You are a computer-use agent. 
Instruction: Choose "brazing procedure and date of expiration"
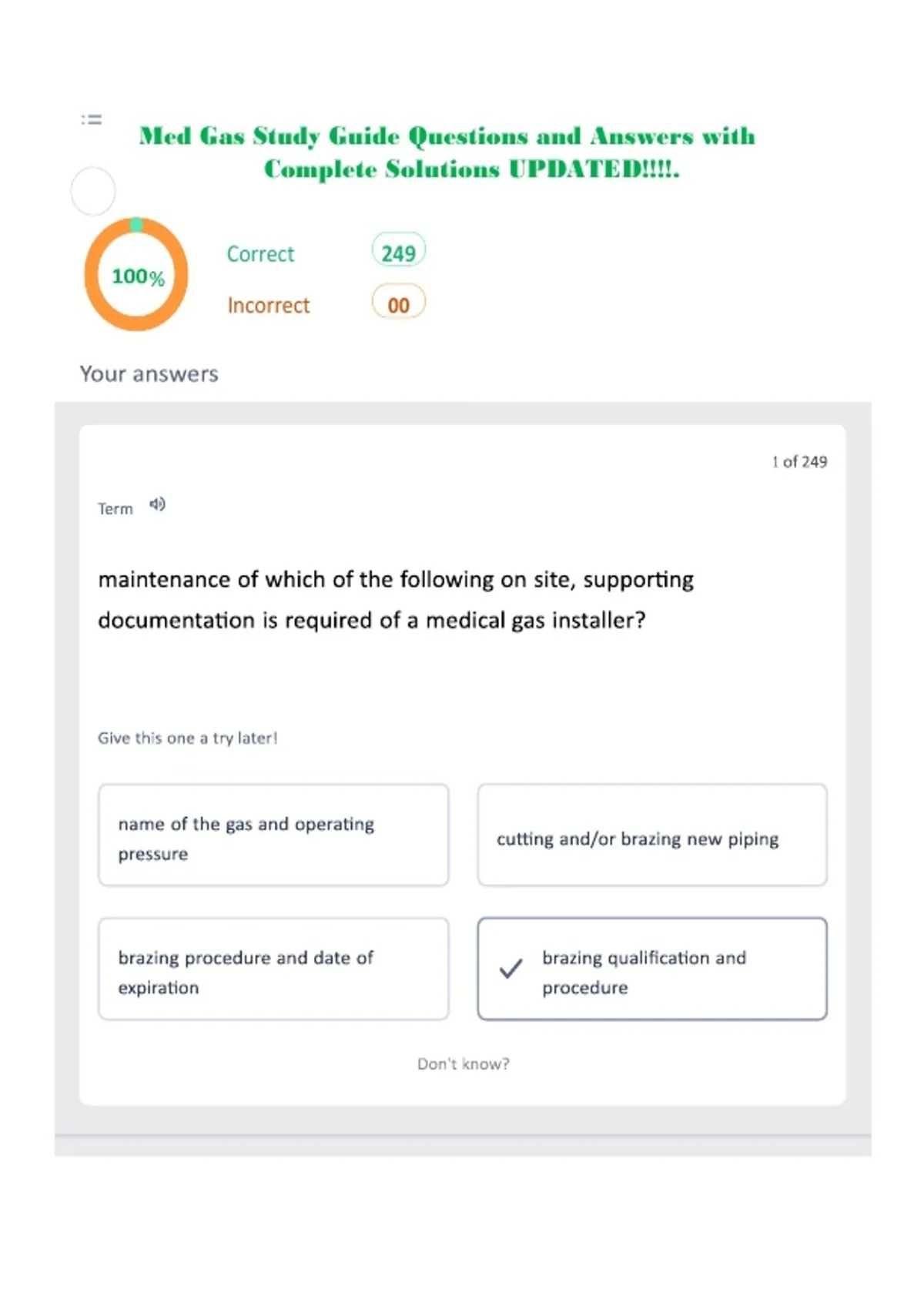(273, 969)
